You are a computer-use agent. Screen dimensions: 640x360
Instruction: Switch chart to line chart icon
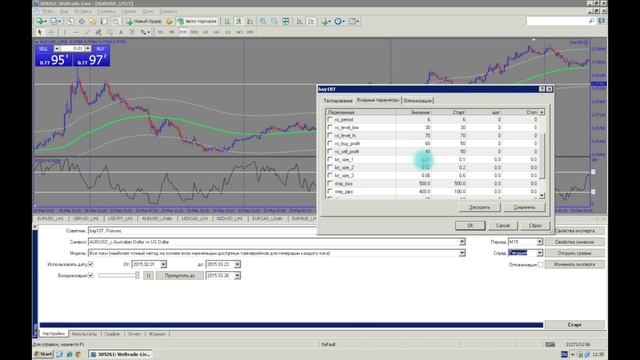250,21
